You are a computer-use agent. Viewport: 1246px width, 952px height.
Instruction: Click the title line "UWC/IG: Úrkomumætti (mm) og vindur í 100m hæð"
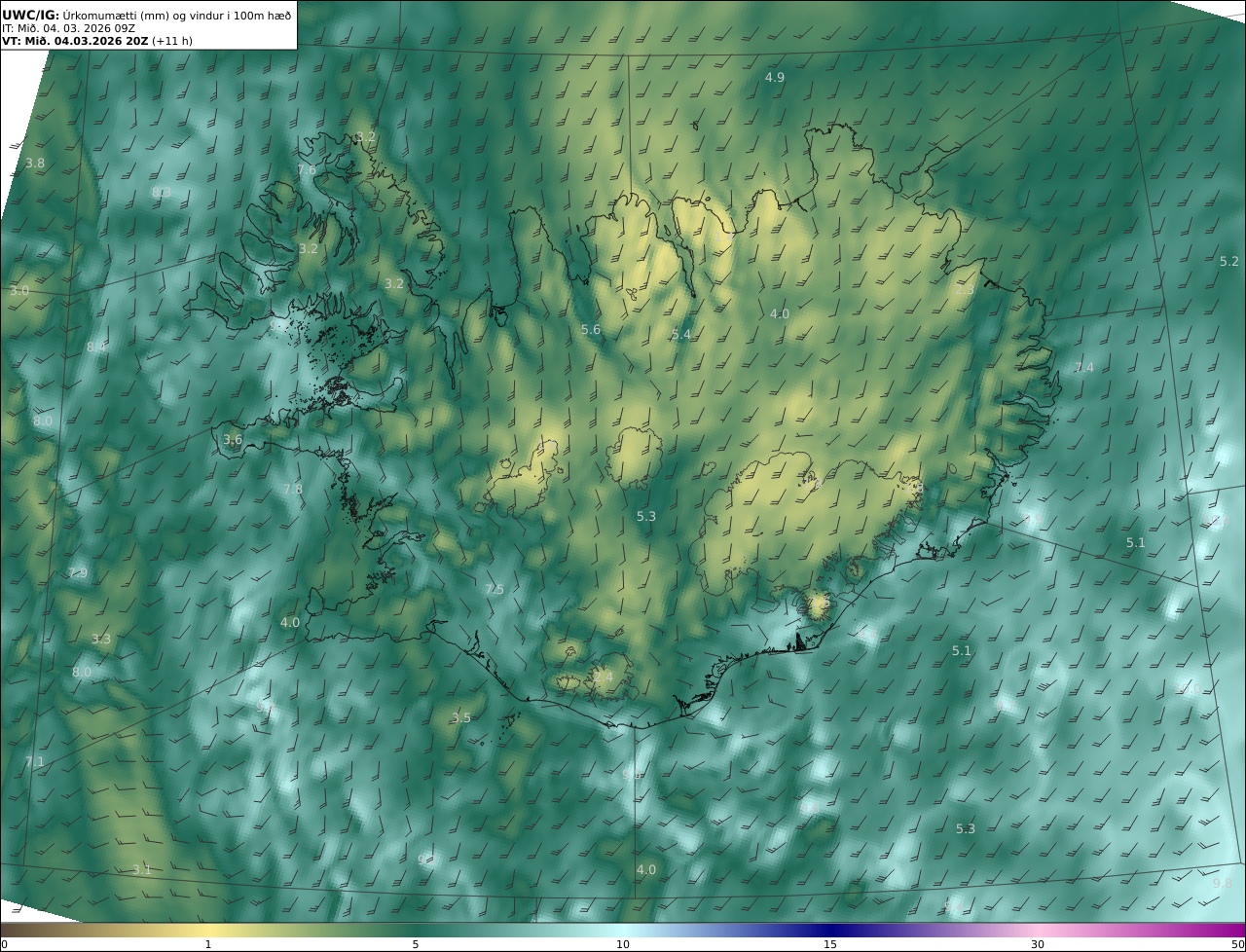(147, 16)
